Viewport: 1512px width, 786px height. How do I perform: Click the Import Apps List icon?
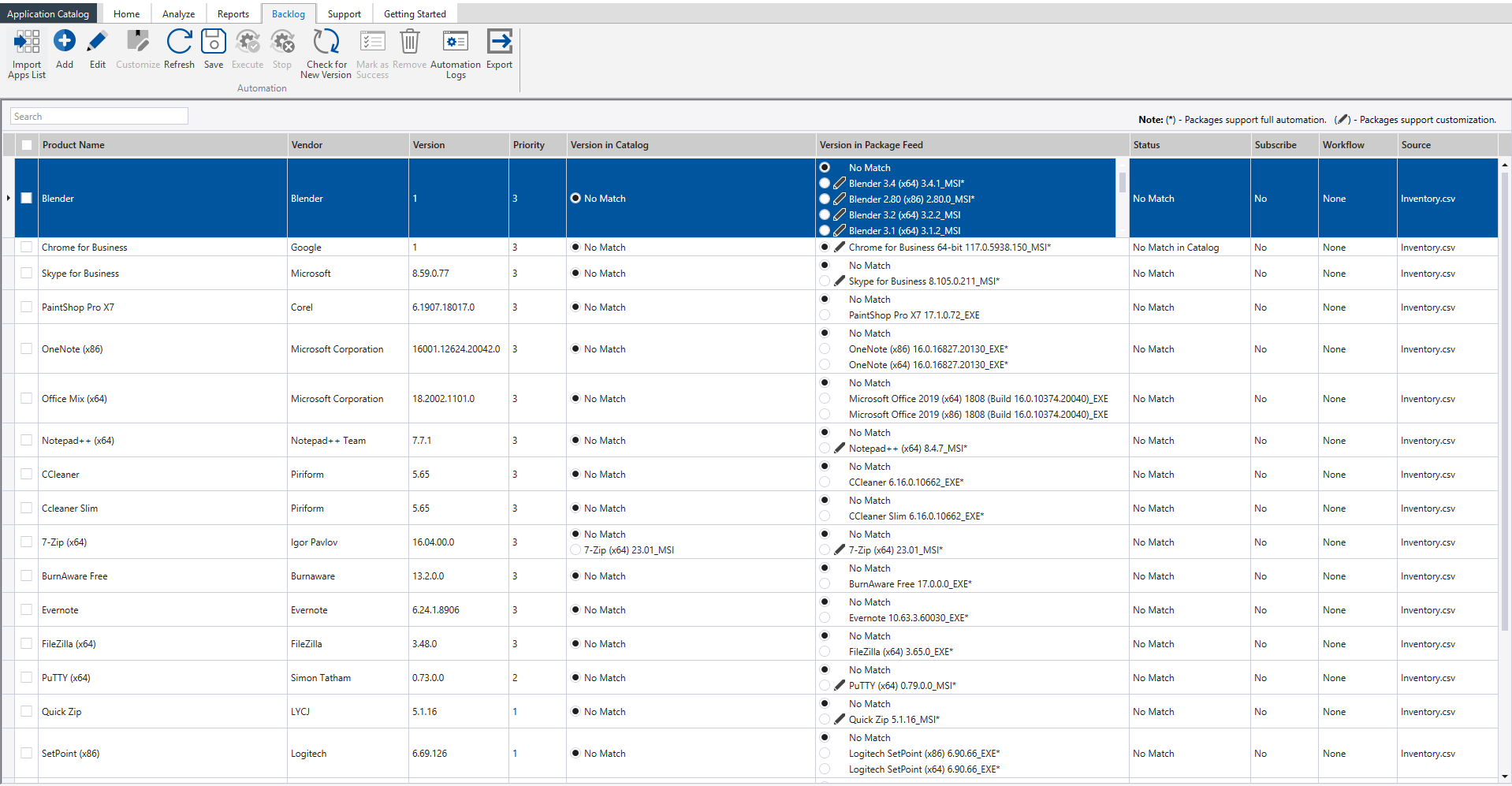[27, 43]
